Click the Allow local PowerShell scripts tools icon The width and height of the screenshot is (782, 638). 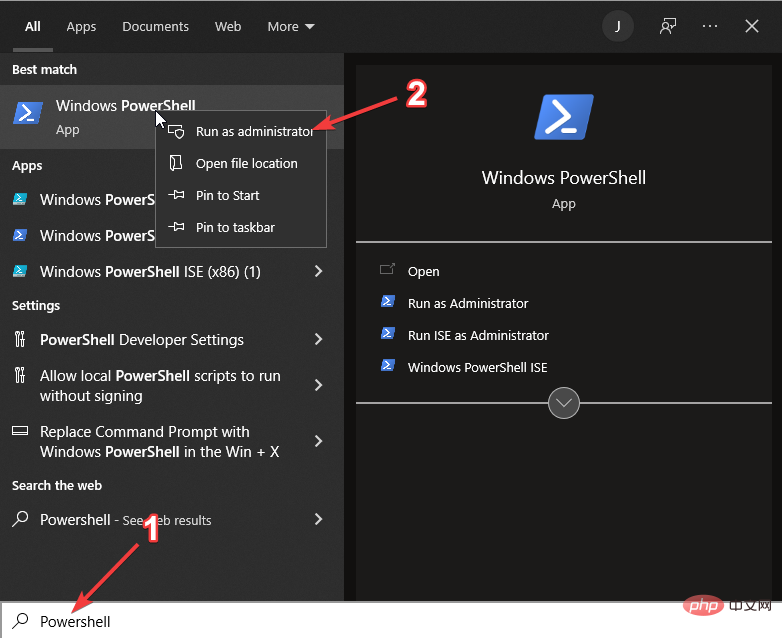point(19,375)
